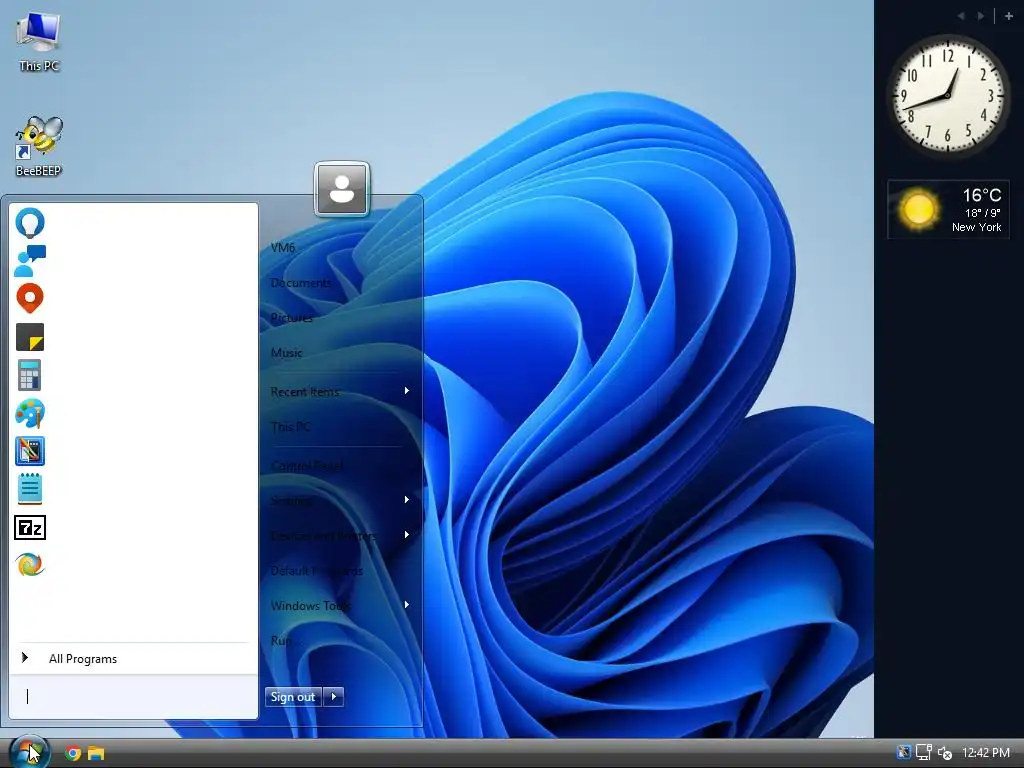Launch Paint from the pinned list
This screenshot has height=768, width=1024.
[30, 413]
